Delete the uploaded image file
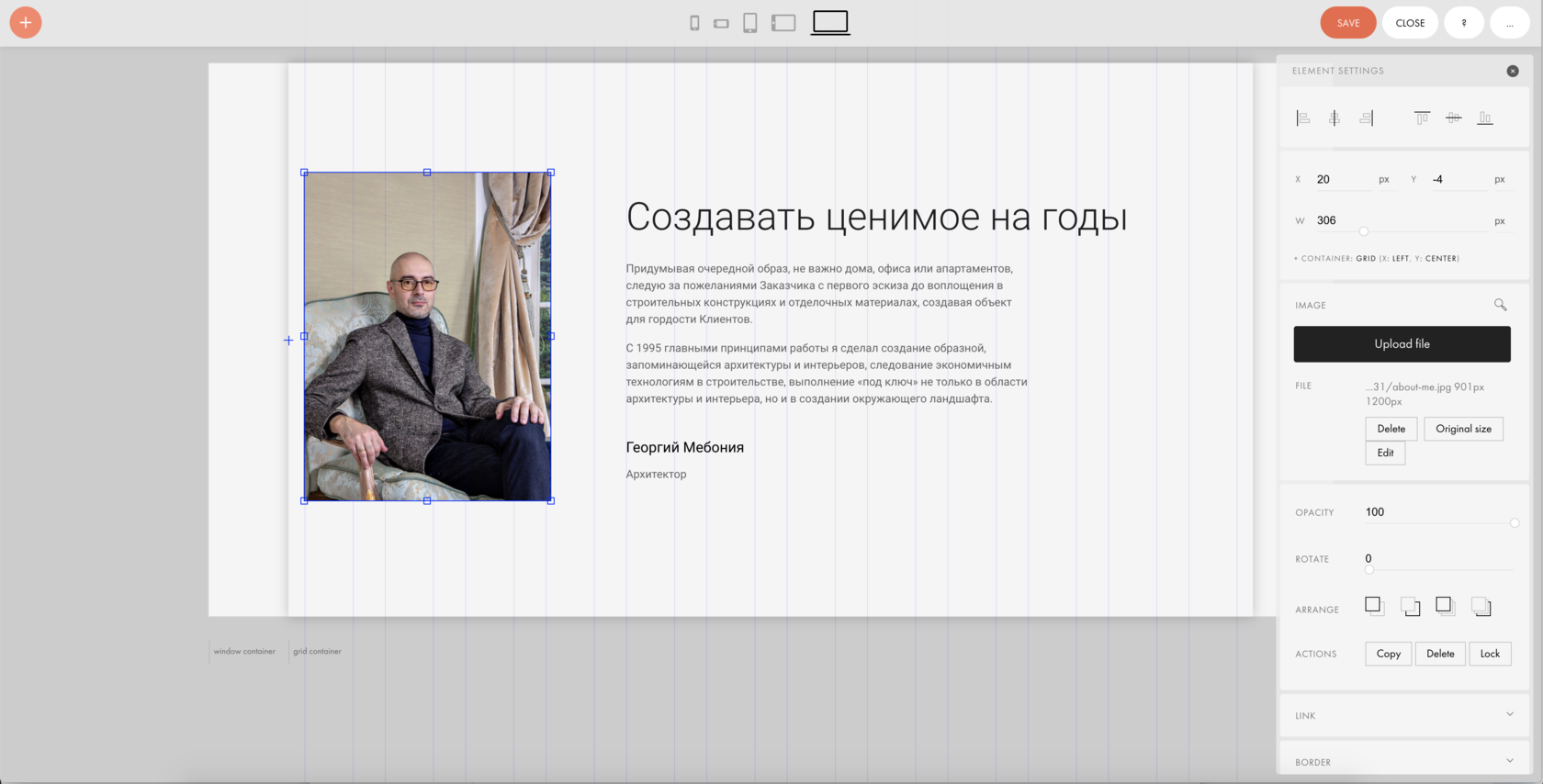This screenshot has width=1543, height=784. [x=1391, y=429]
